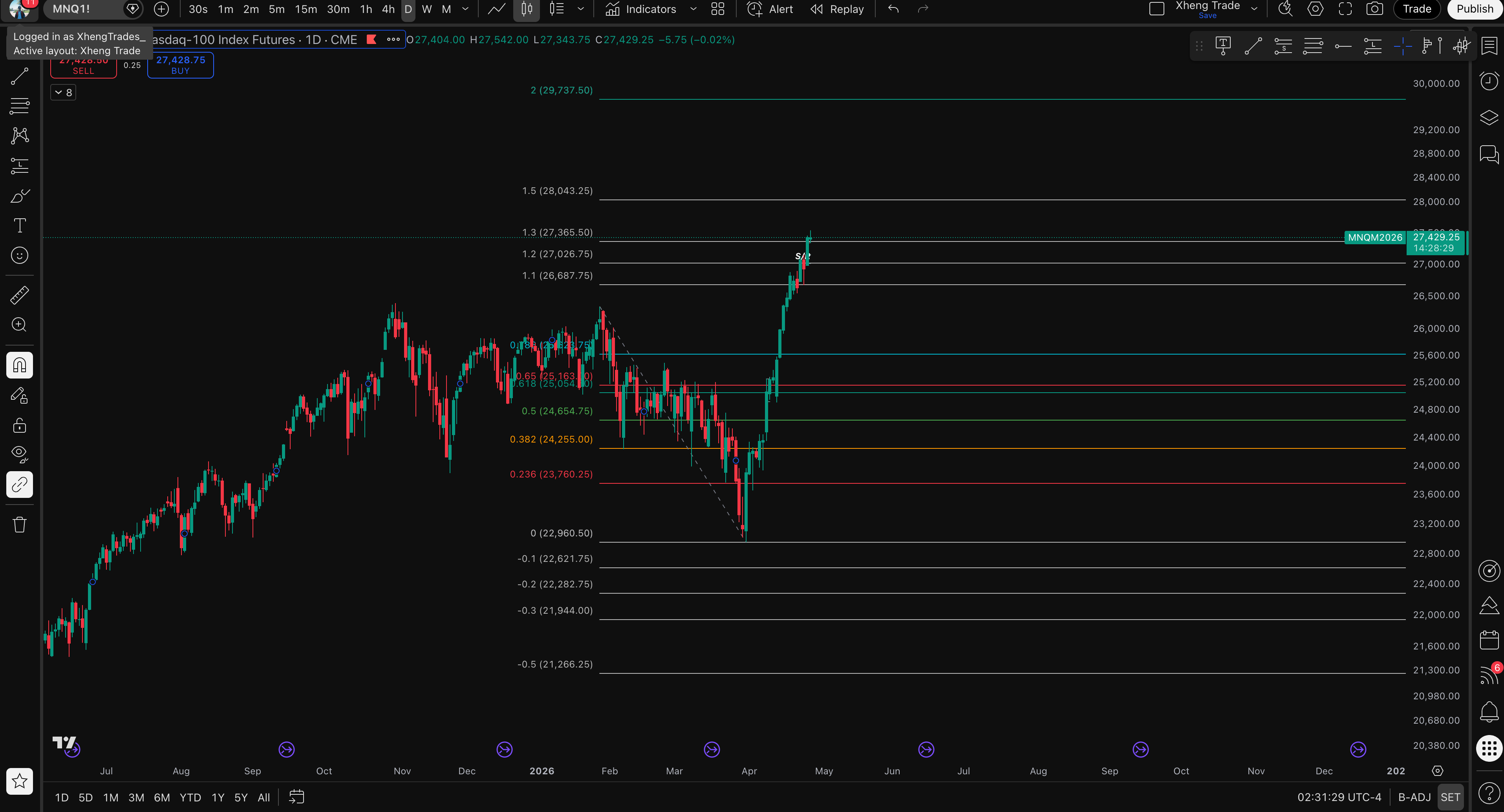Image resolution: width=1504 pixels, height=812 pixels.
Task: Collapse the indicator legend showing 8
Action: tap(63, 92)
